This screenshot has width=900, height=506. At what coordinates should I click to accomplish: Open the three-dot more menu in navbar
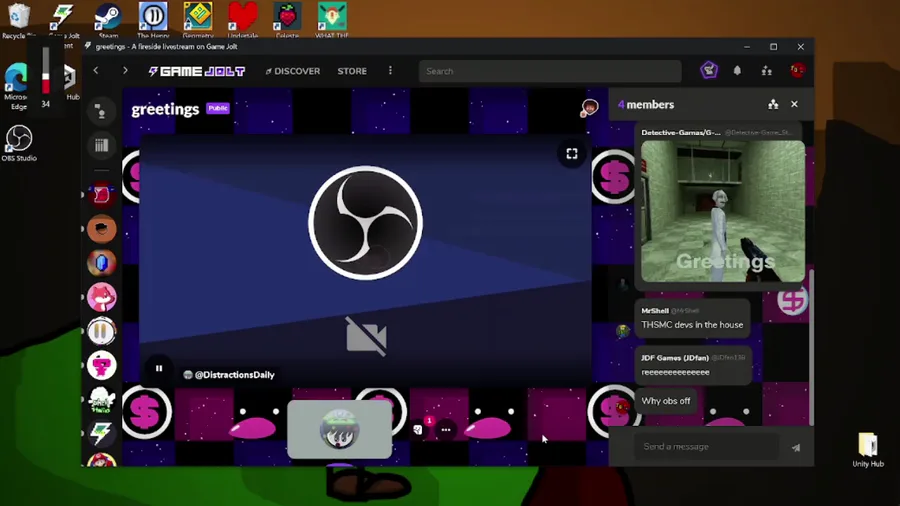[390, 71]
